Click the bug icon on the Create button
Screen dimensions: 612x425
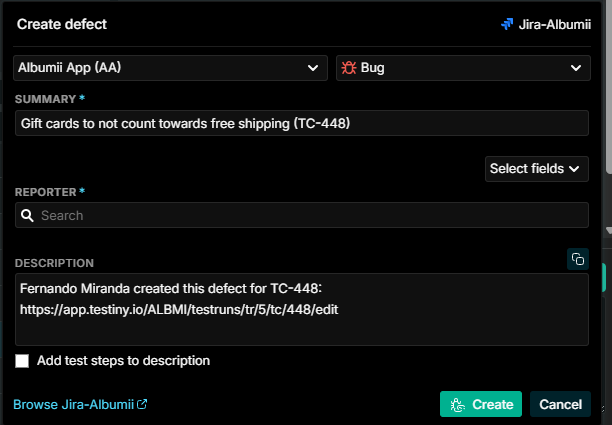(x=457, y=404)
